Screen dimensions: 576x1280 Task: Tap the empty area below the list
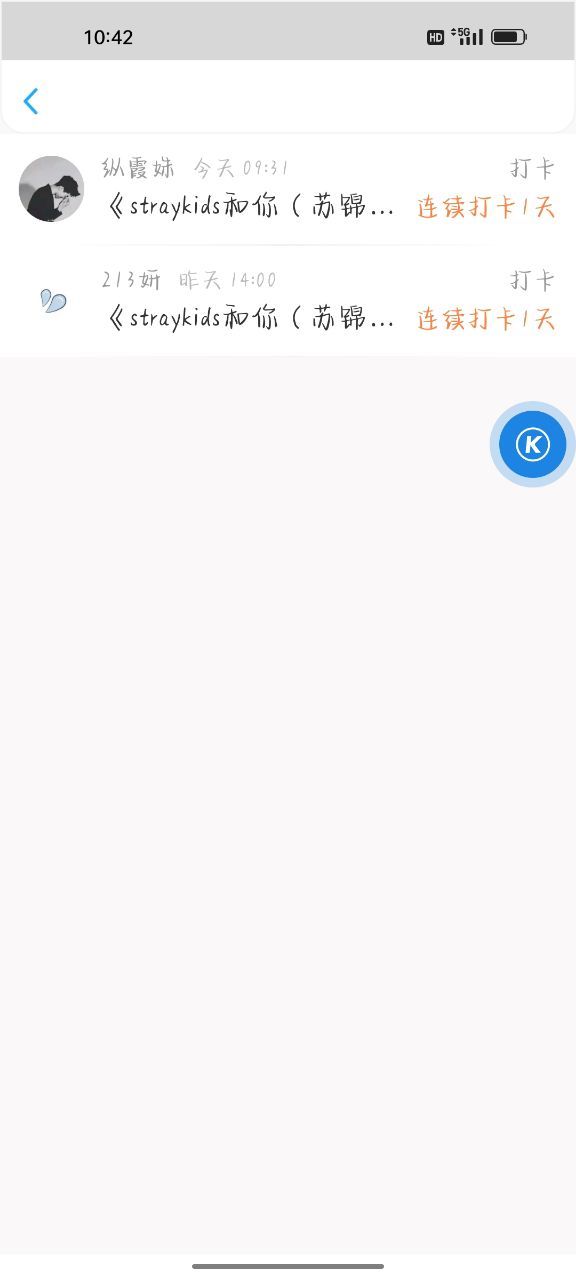click(288, 800)
